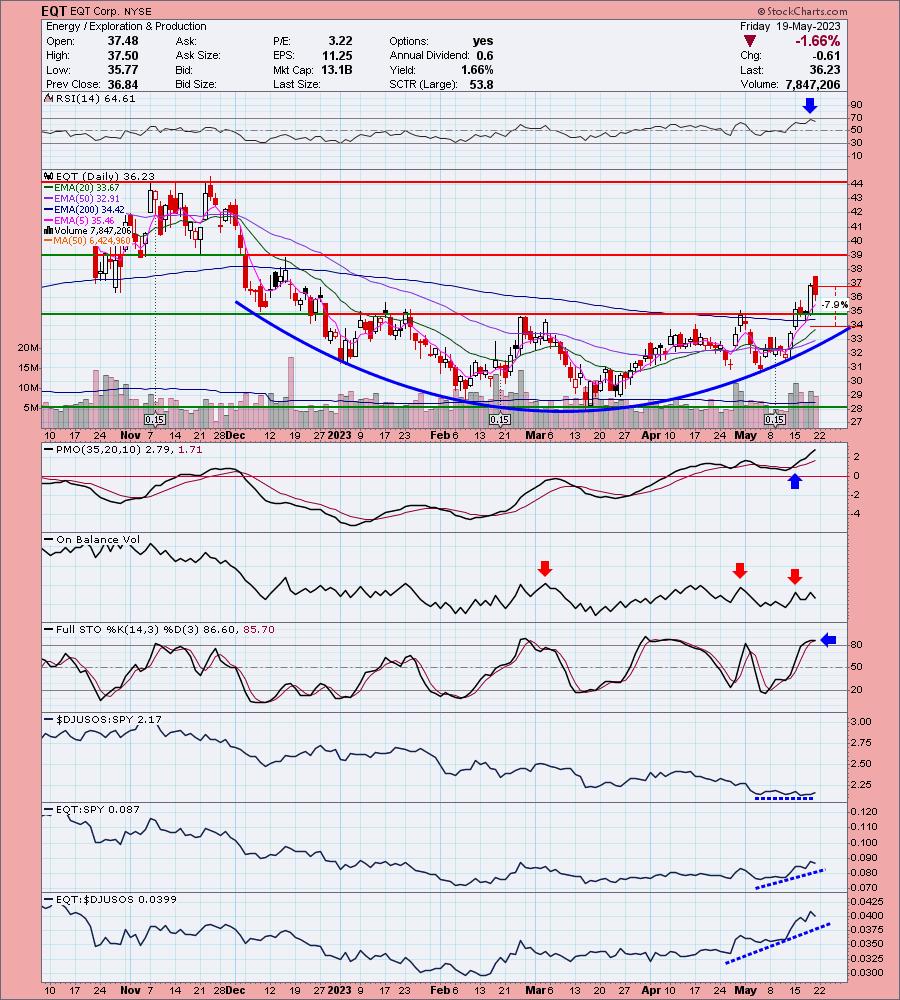Select the Open value 37.48

[122, 41]
